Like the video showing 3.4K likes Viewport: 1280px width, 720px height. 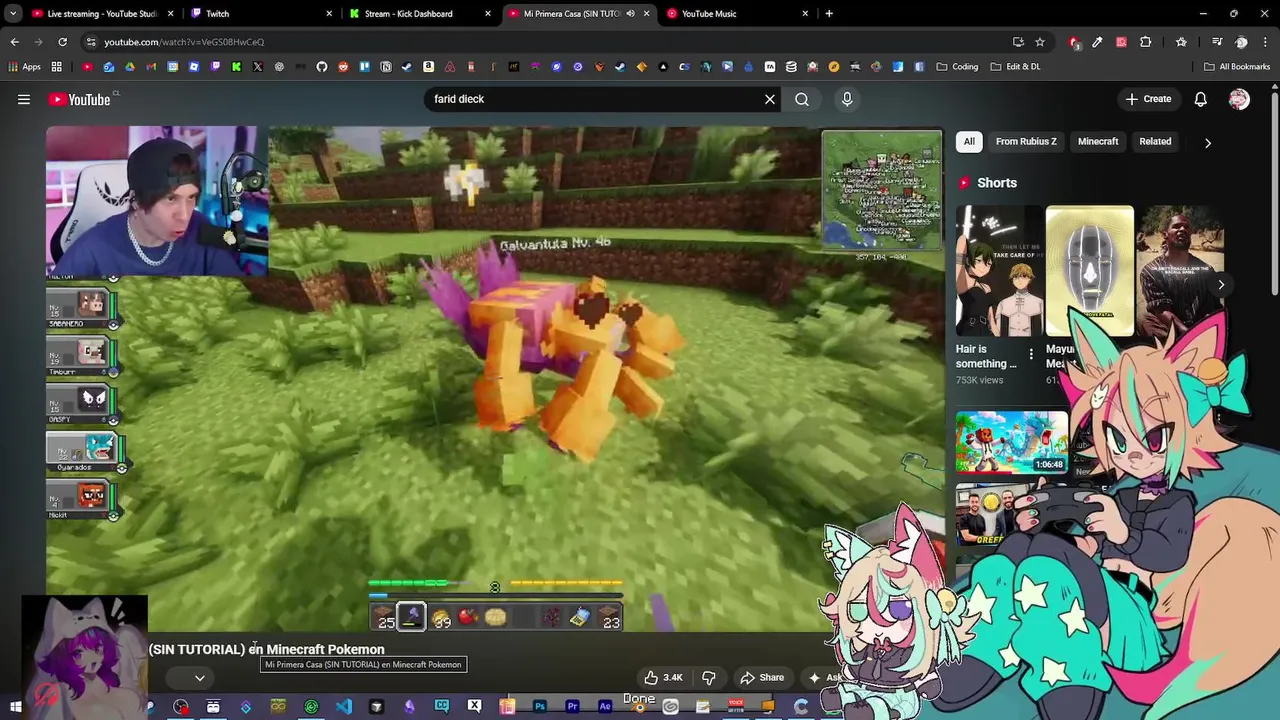pyautogui.click(x=662, y=677)
